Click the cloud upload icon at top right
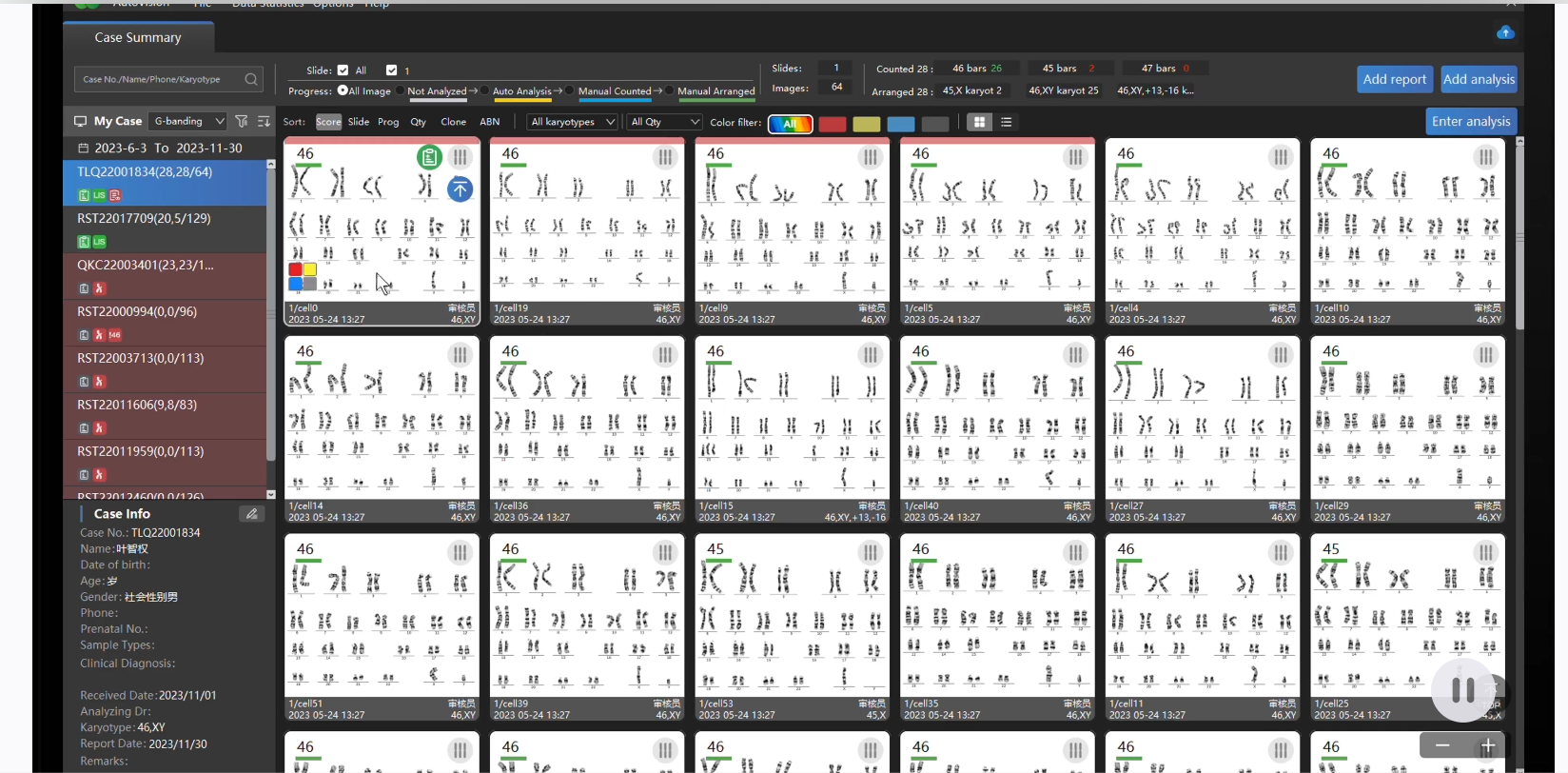Screen dimensions: 1568x773 (1505, 32)
